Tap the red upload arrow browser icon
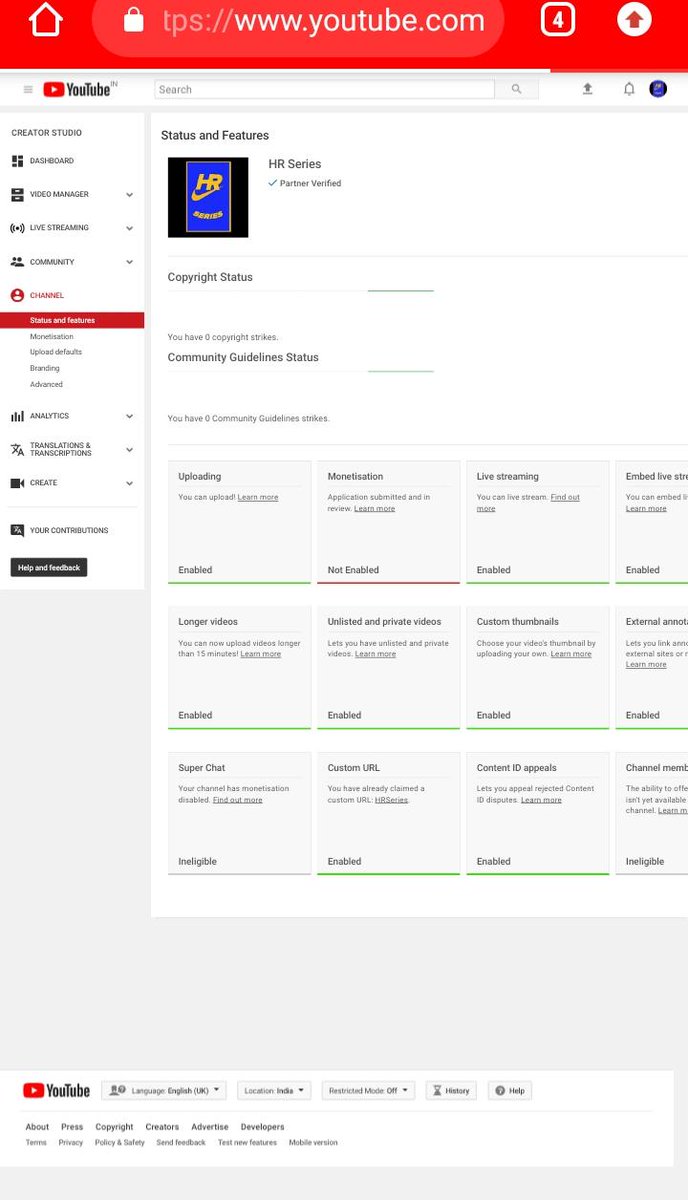The height and width of the screenshot is (1200, 688). click(x=634, y=19)
